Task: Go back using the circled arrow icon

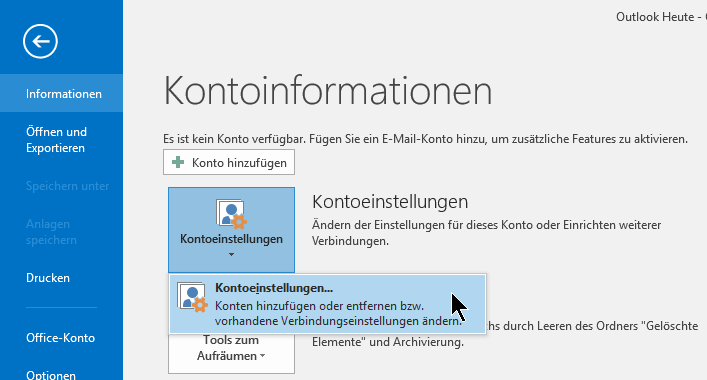Action: tap(41, 41)
